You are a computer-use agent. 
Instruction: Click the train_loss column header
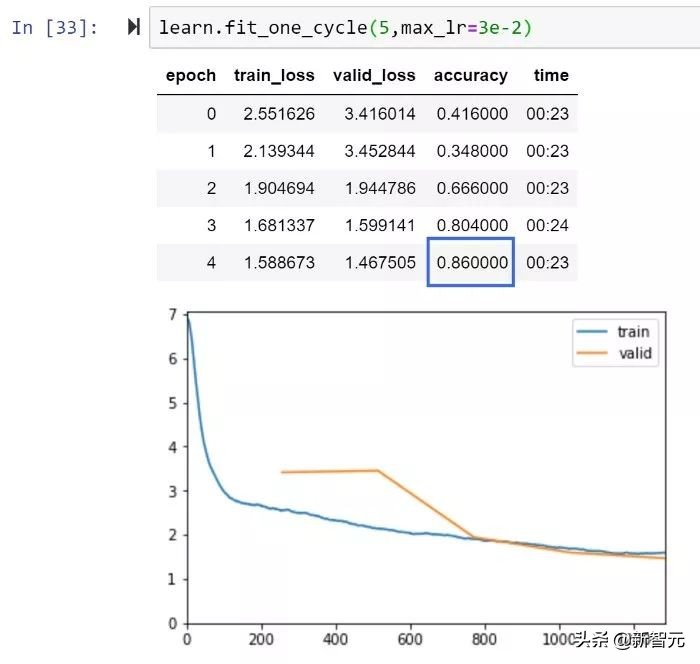pos(274,75)
